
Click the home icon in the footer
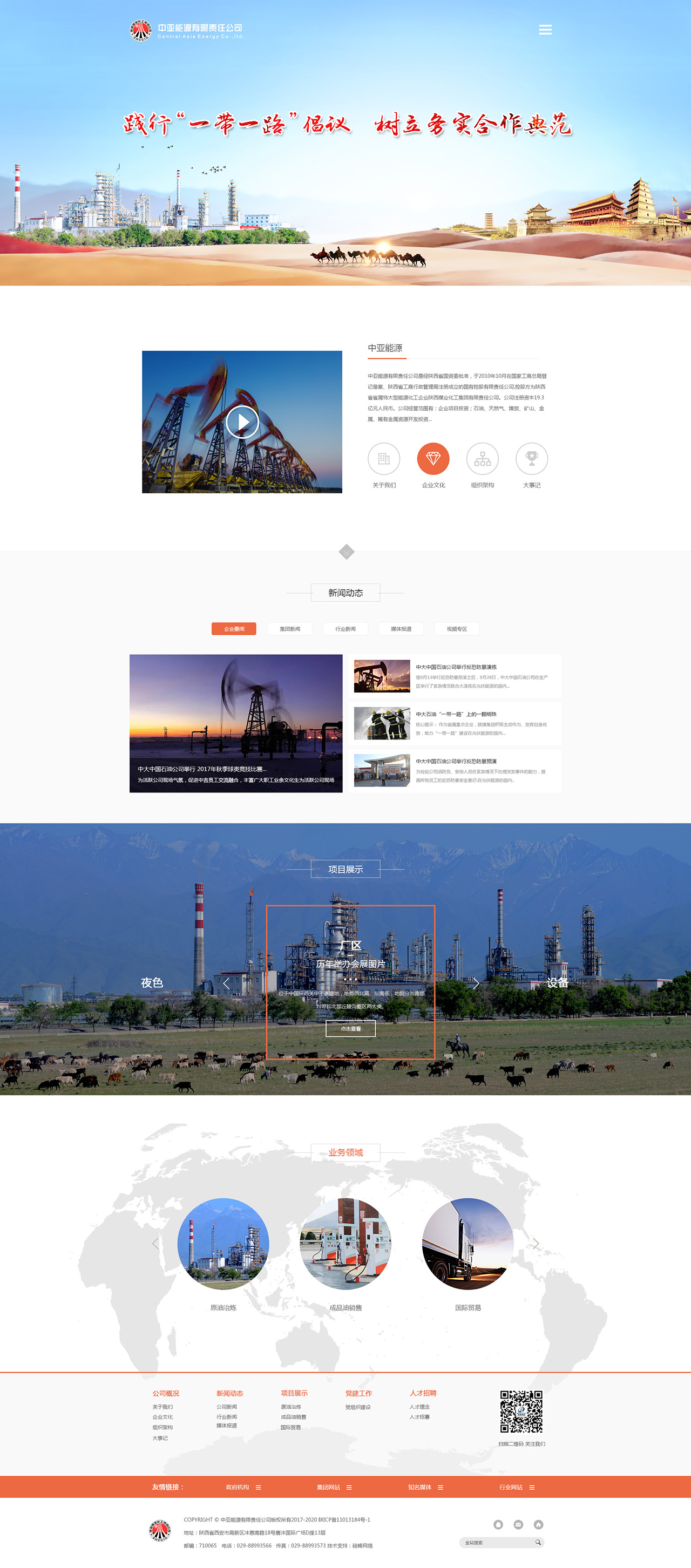coord(538,1524)
